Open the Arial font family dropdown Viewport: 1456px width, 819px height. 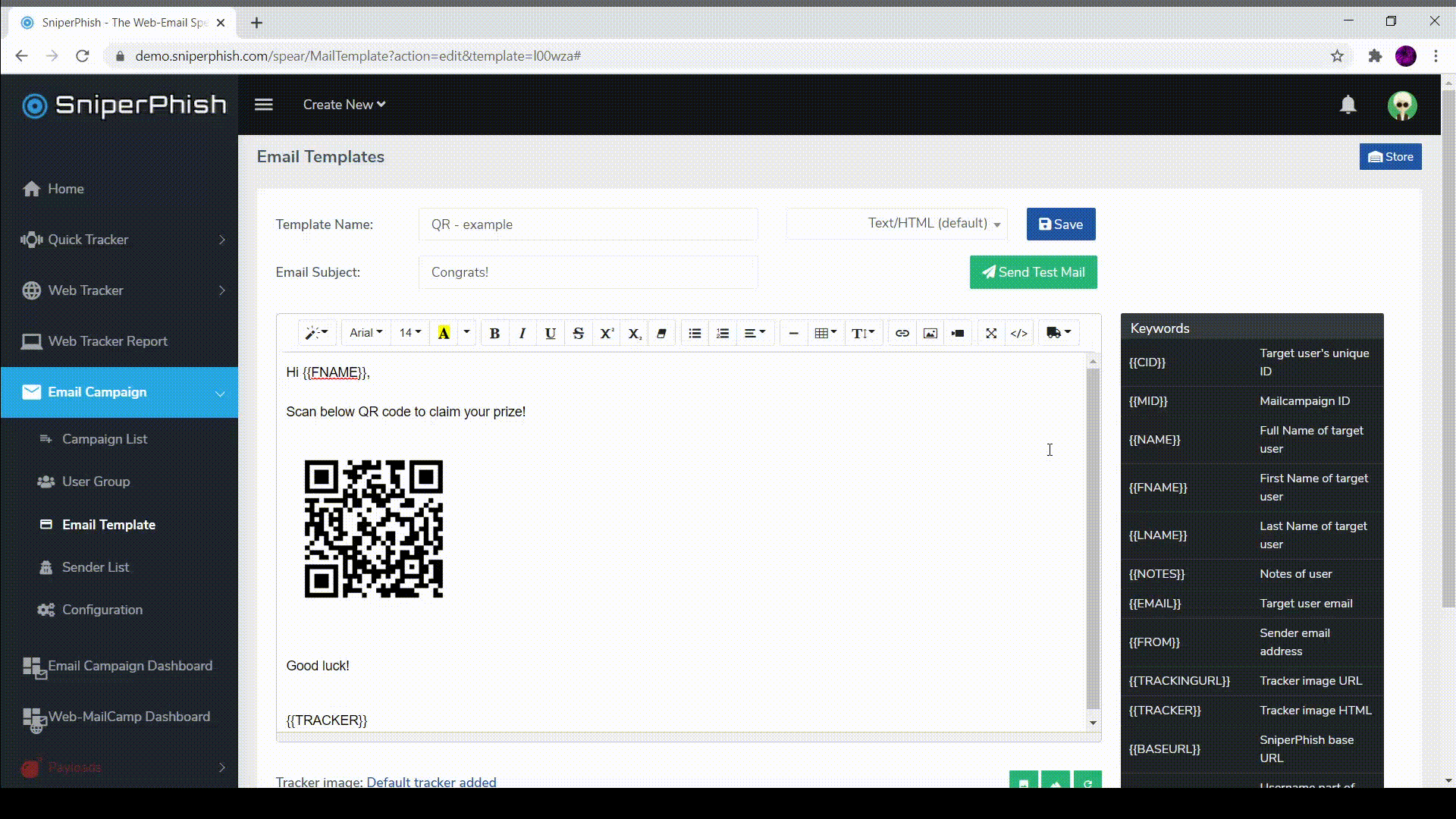[x=366, y=333]
